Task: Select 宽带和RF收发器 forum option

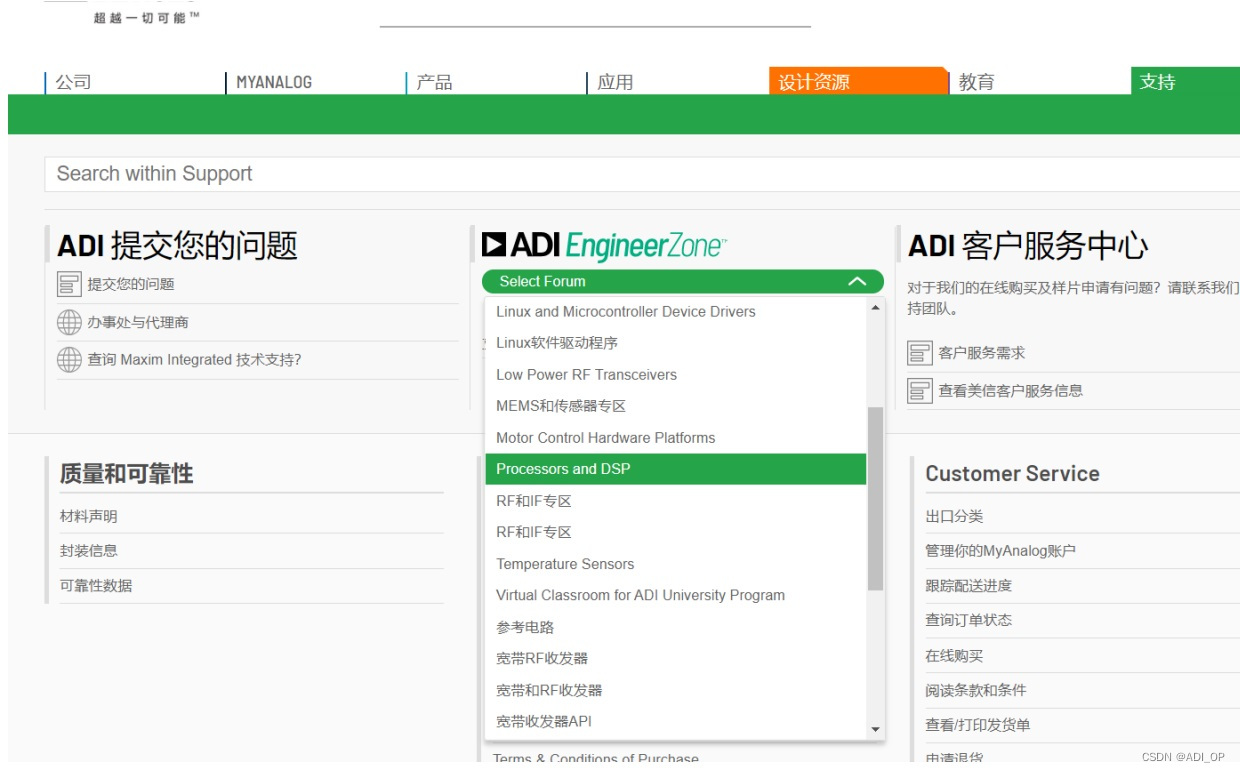Action: 676,690
